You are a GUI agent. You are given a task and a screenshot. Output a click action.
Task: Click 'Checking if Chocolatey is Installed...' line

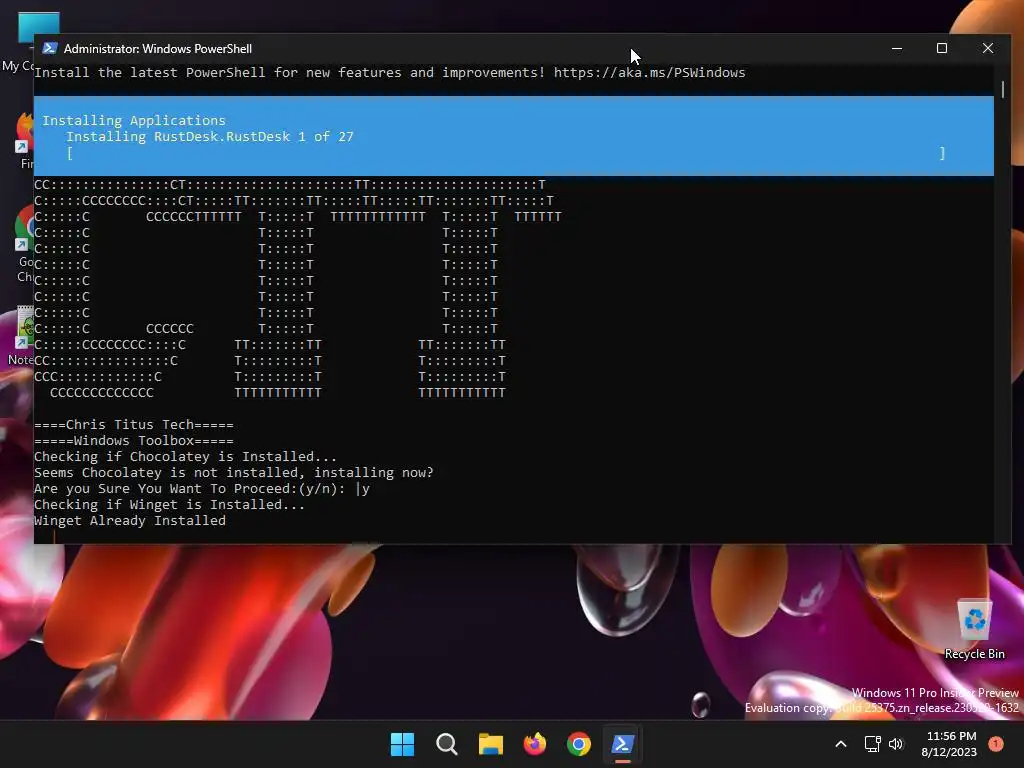click(x=185, y=456)
